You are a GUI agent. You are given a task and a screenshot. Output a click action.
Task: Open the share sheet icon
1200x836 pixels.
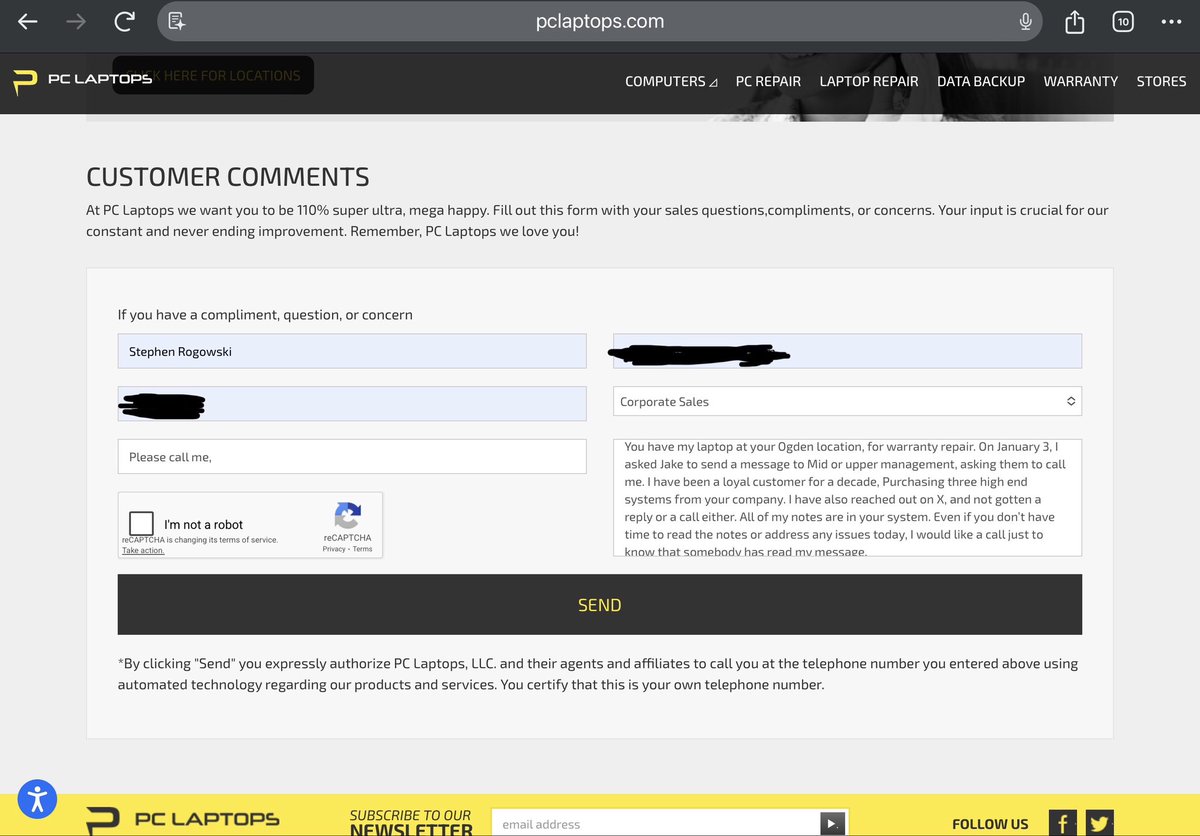pyautogui.click(x=1075, y=21)
